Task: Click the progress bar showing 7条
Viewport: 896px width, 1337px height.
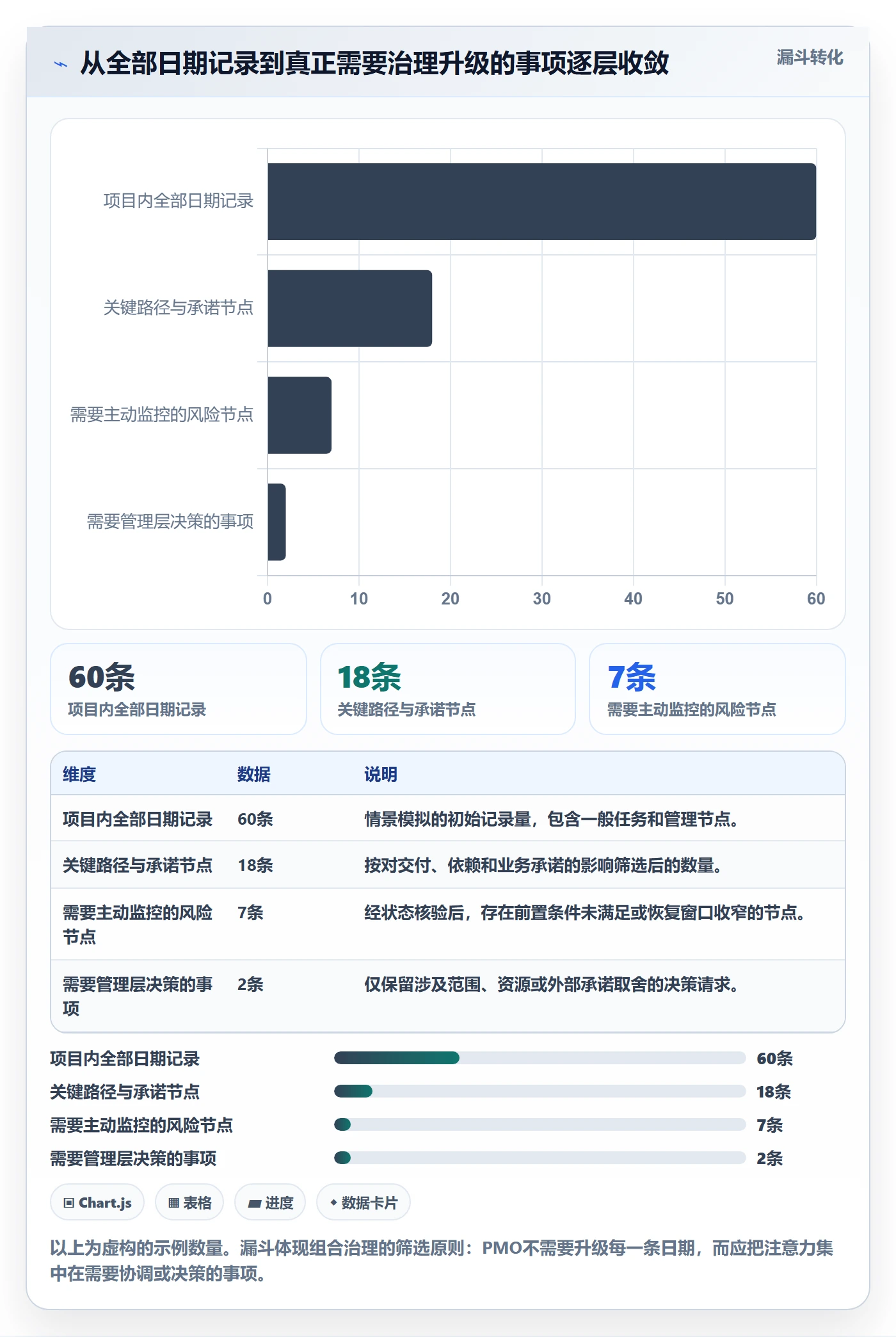Action: click(x=540, y=1124)
